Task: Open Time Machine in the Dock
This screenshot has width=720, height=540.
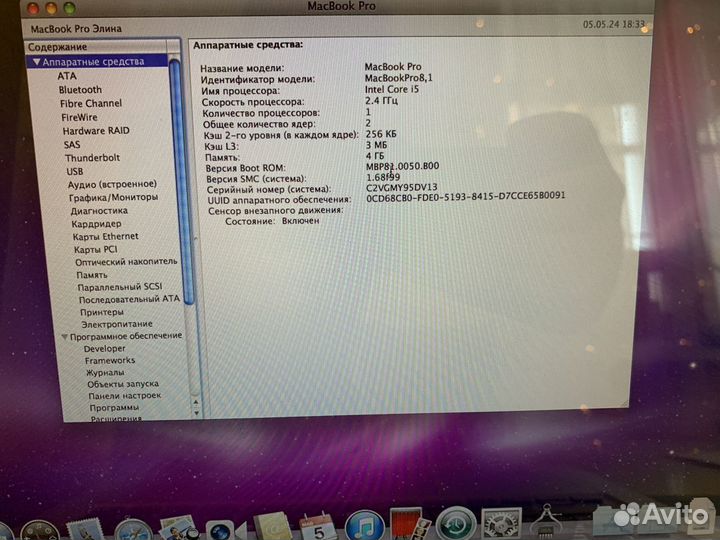Action: click(456, 523)
